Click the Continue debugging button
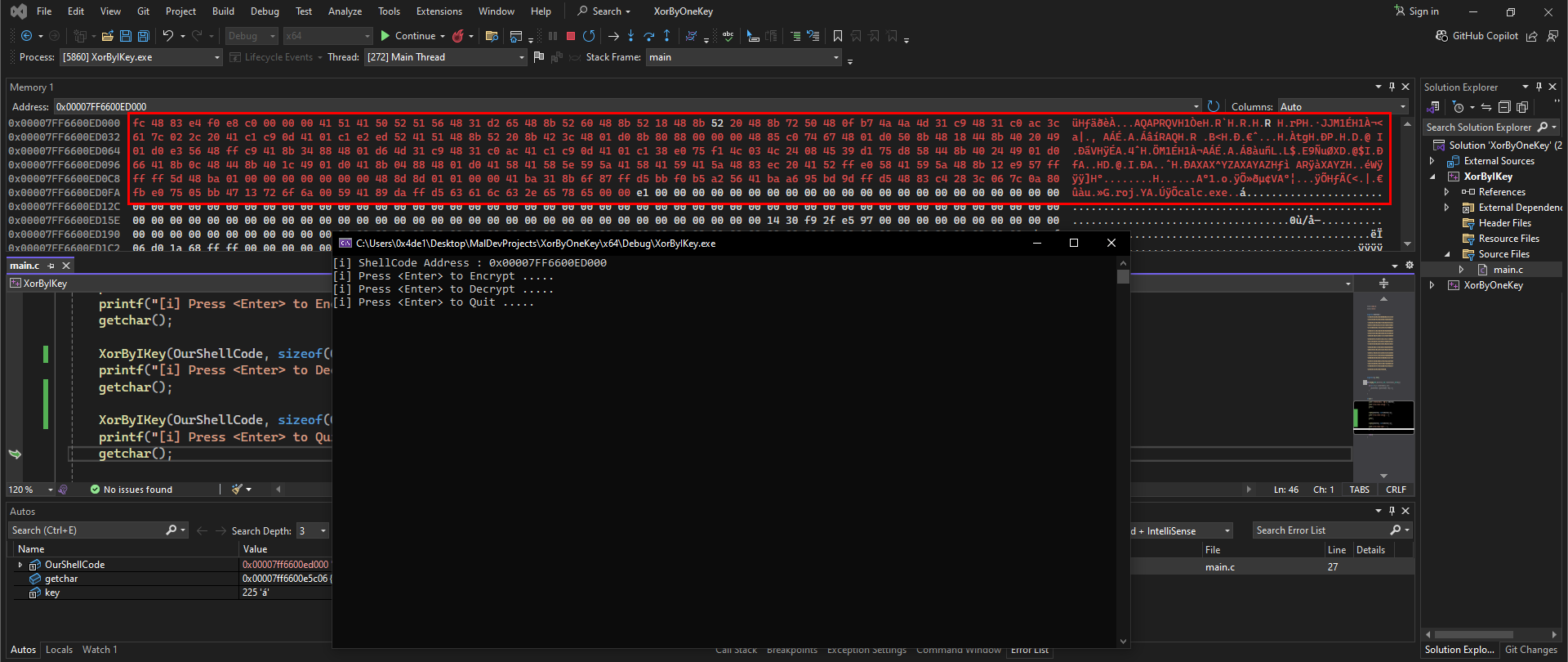 point(408,36)
